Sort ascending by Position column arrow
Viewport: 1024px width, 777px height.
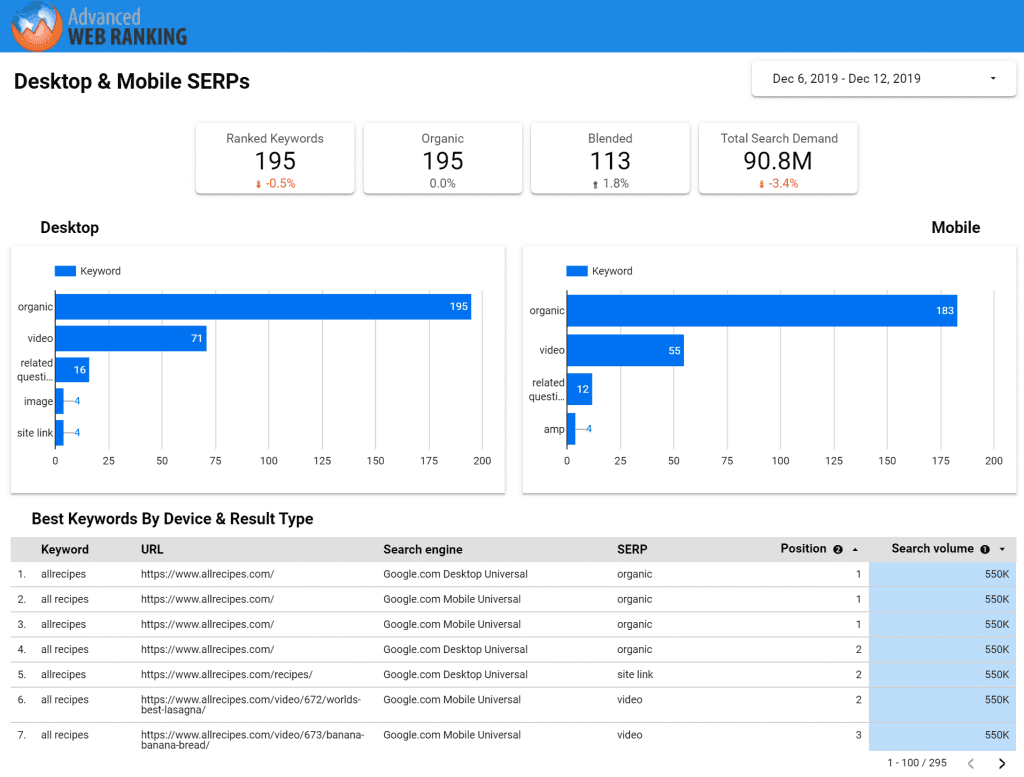pyautogui.click(x=855, y=550)
